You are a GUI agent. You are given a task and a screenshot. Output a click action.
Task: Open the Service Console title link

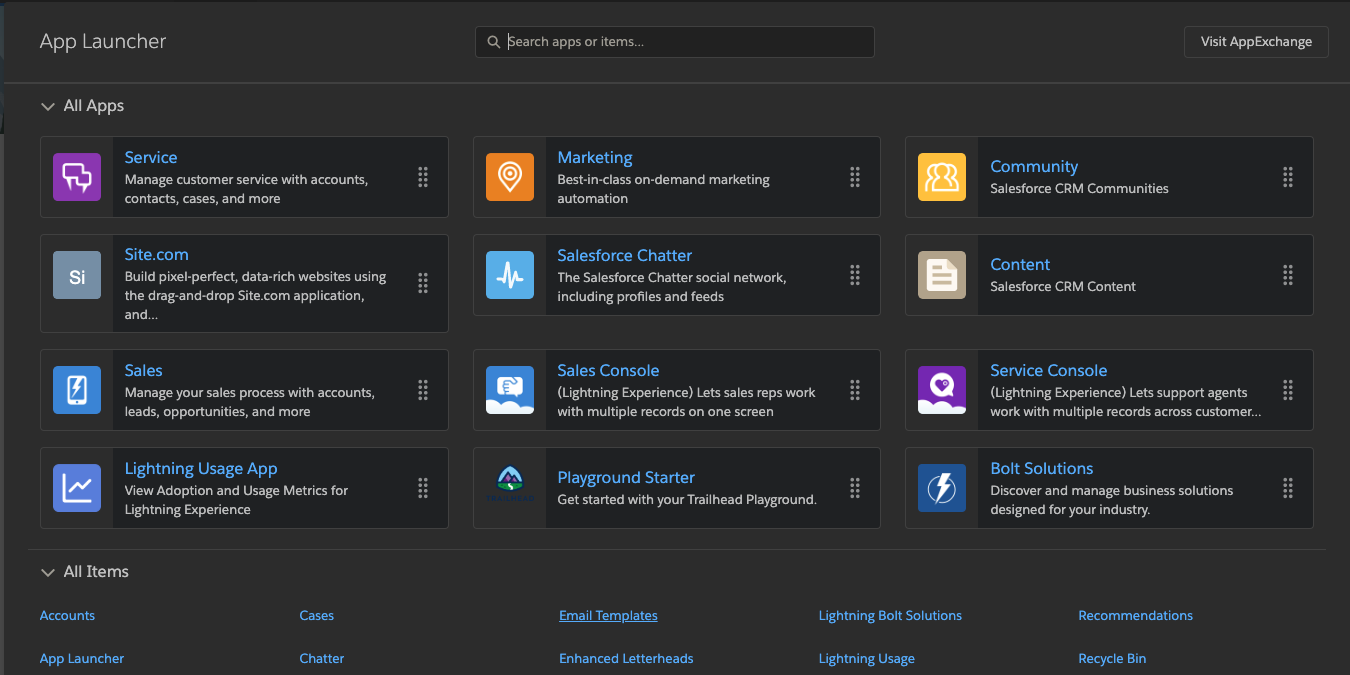pyautogui.click(x=1049, y=370)
